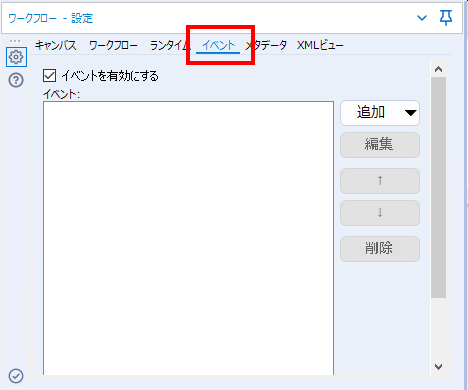Uncheck イベントを有効にする checkbox
The width and height of the screenshot is (468, 390).
click(x=49, y=76)
